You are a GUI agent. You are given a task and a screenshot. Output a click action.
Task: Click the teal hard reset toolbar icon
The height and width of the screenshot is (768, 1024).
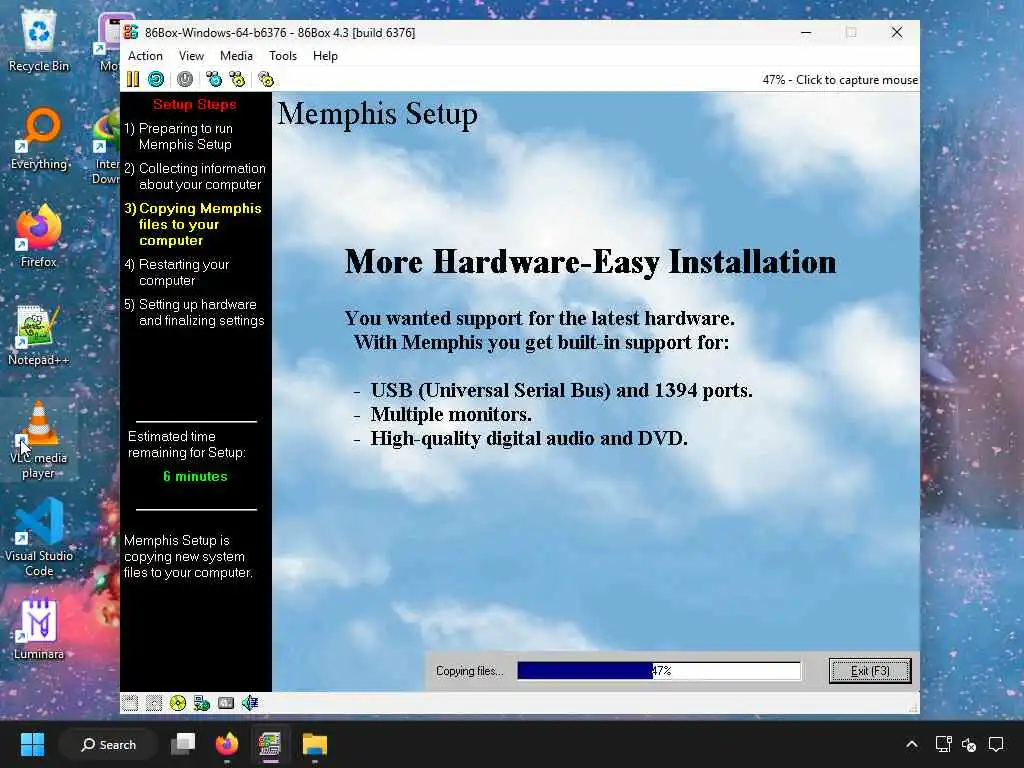coord(156,80)
